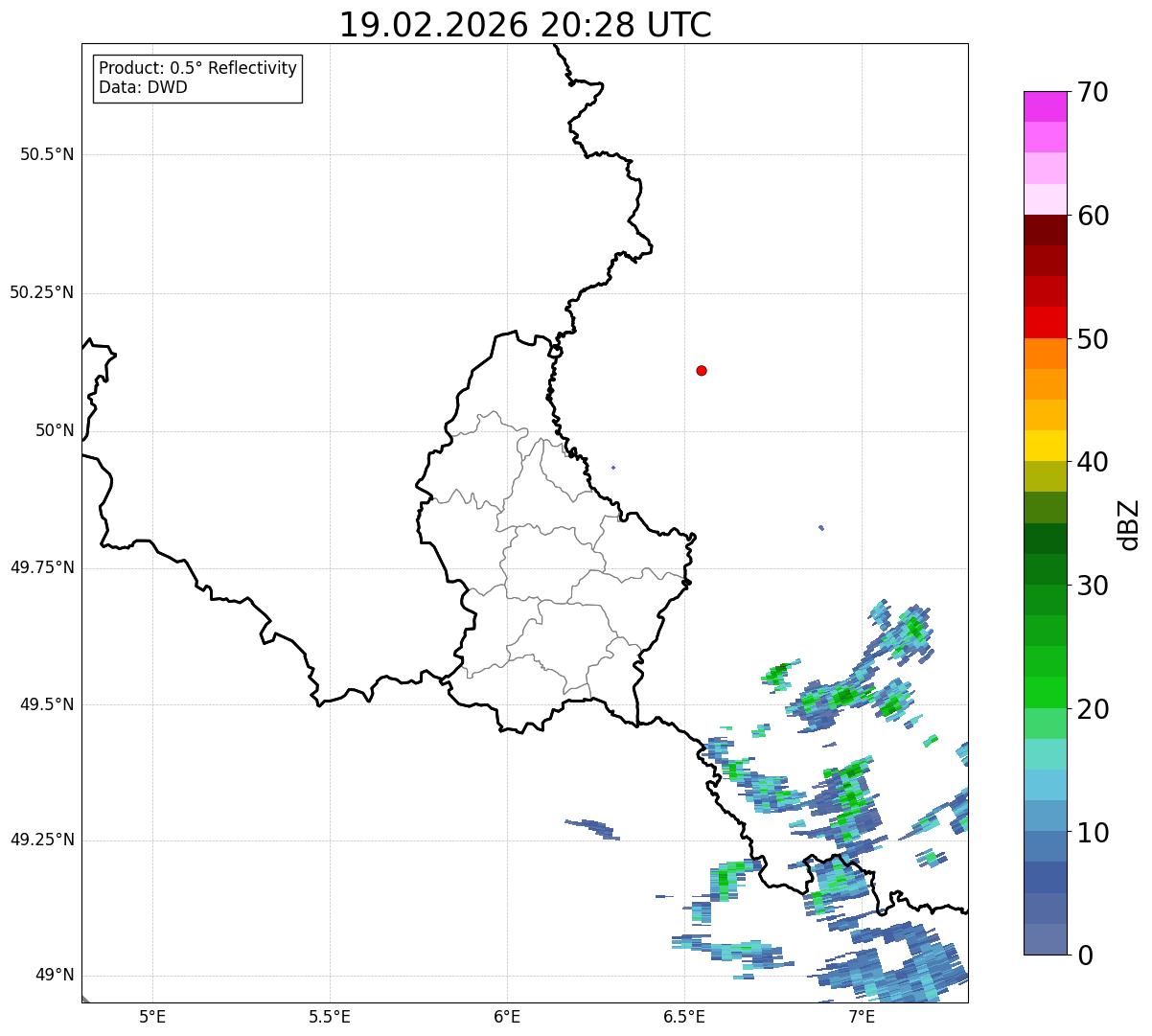
Task: Click the 'Data: DWD' legend line
Action: (143, 87)
